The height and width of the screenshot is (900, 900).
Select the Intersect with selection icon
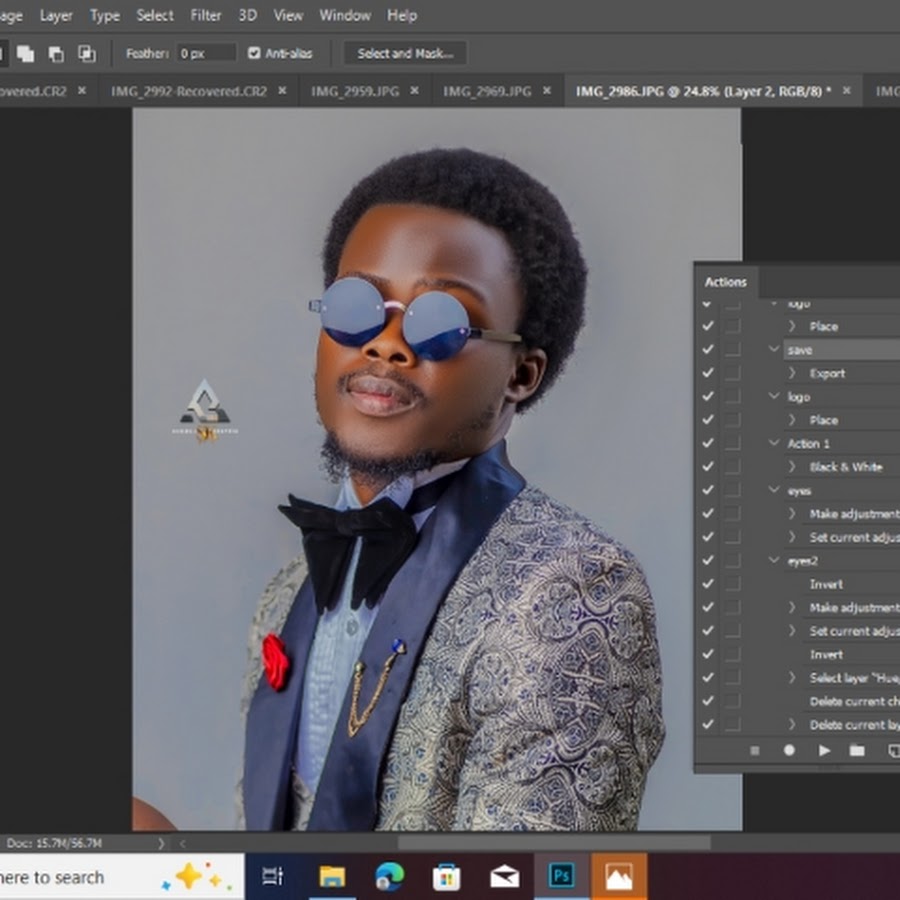(87, 54)
